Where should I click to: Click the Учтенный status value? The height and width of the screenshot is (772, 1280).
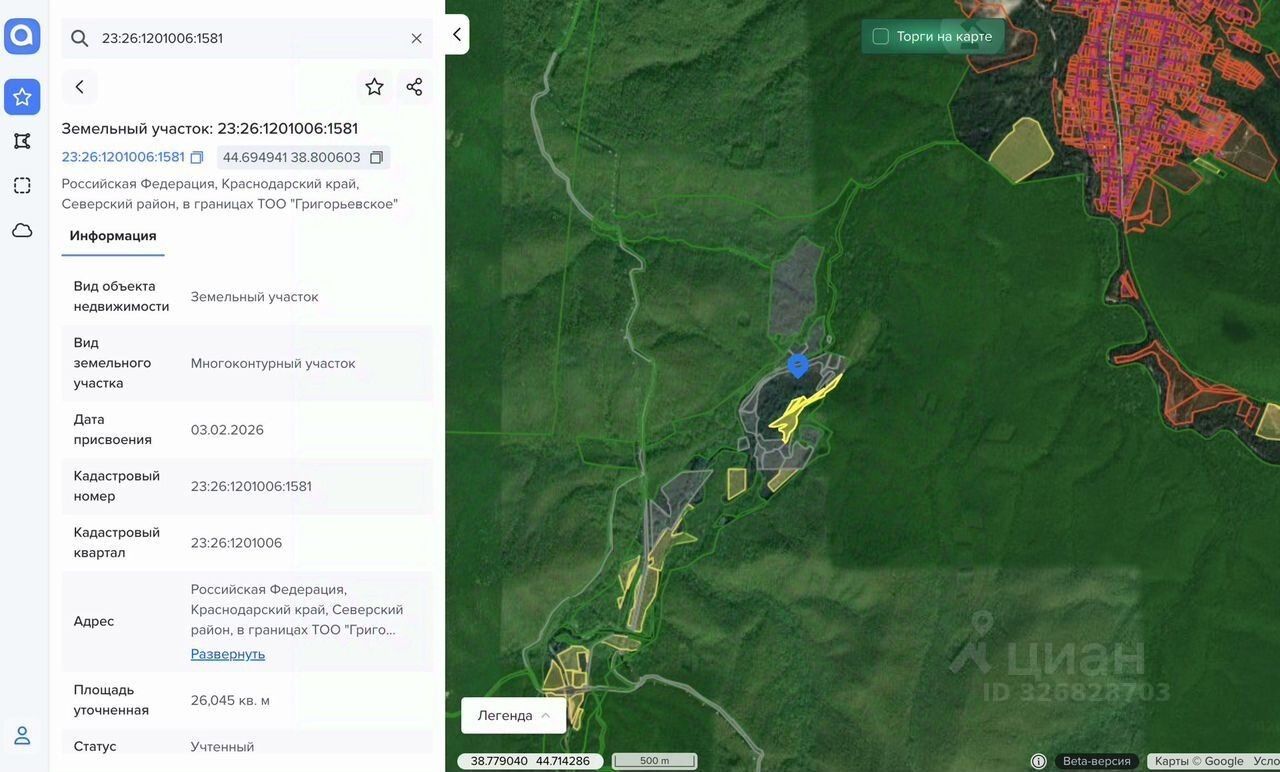pyautogui.click(x=222, y=747)
